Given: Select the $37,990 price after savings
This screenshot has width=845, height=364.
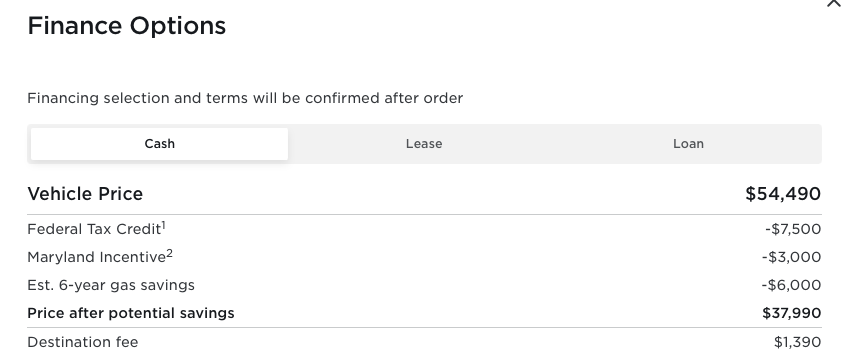Looking at the screenshot, I should [x=792, y=313].
